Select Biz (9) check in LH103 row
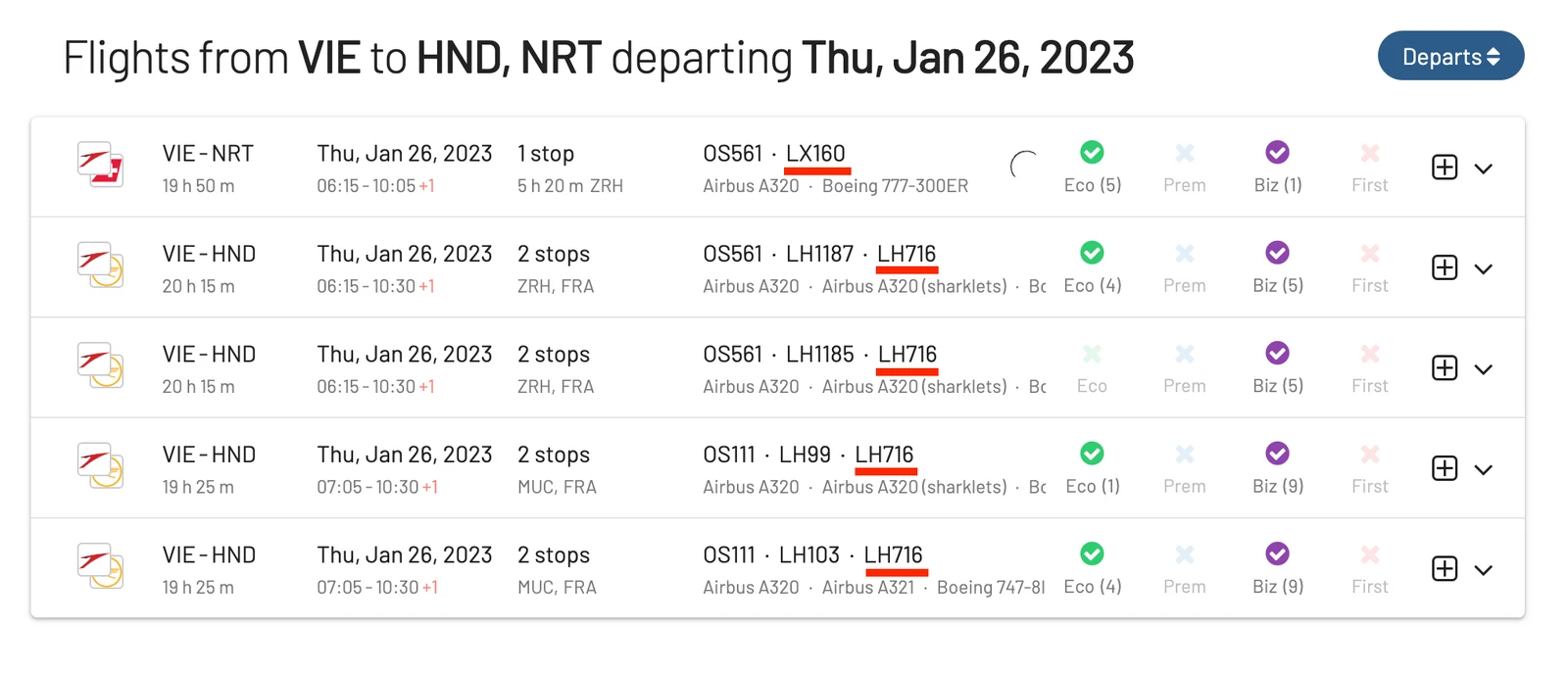The image size is (1568, 673). [x=1277, y=553]
